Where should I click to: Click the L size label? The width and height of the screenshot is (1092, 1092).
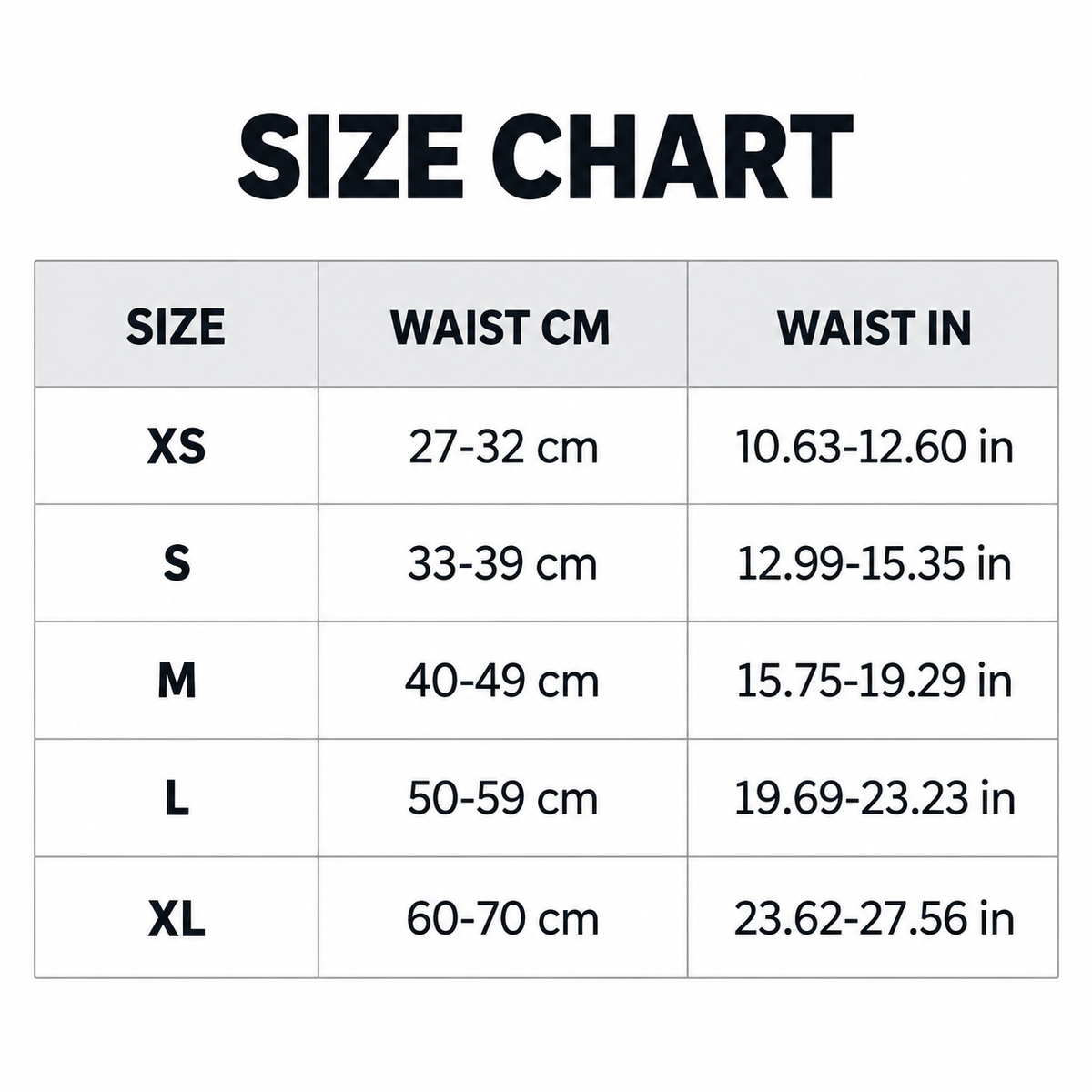point(177,798)
